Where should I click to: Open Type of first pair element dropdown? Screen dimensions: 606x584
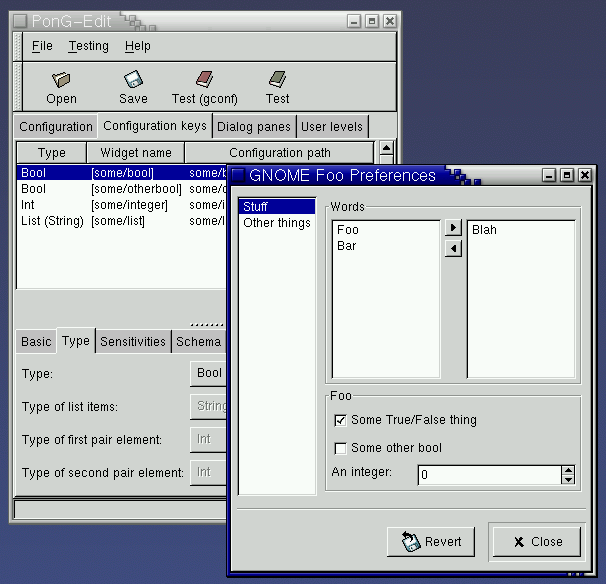208,439
